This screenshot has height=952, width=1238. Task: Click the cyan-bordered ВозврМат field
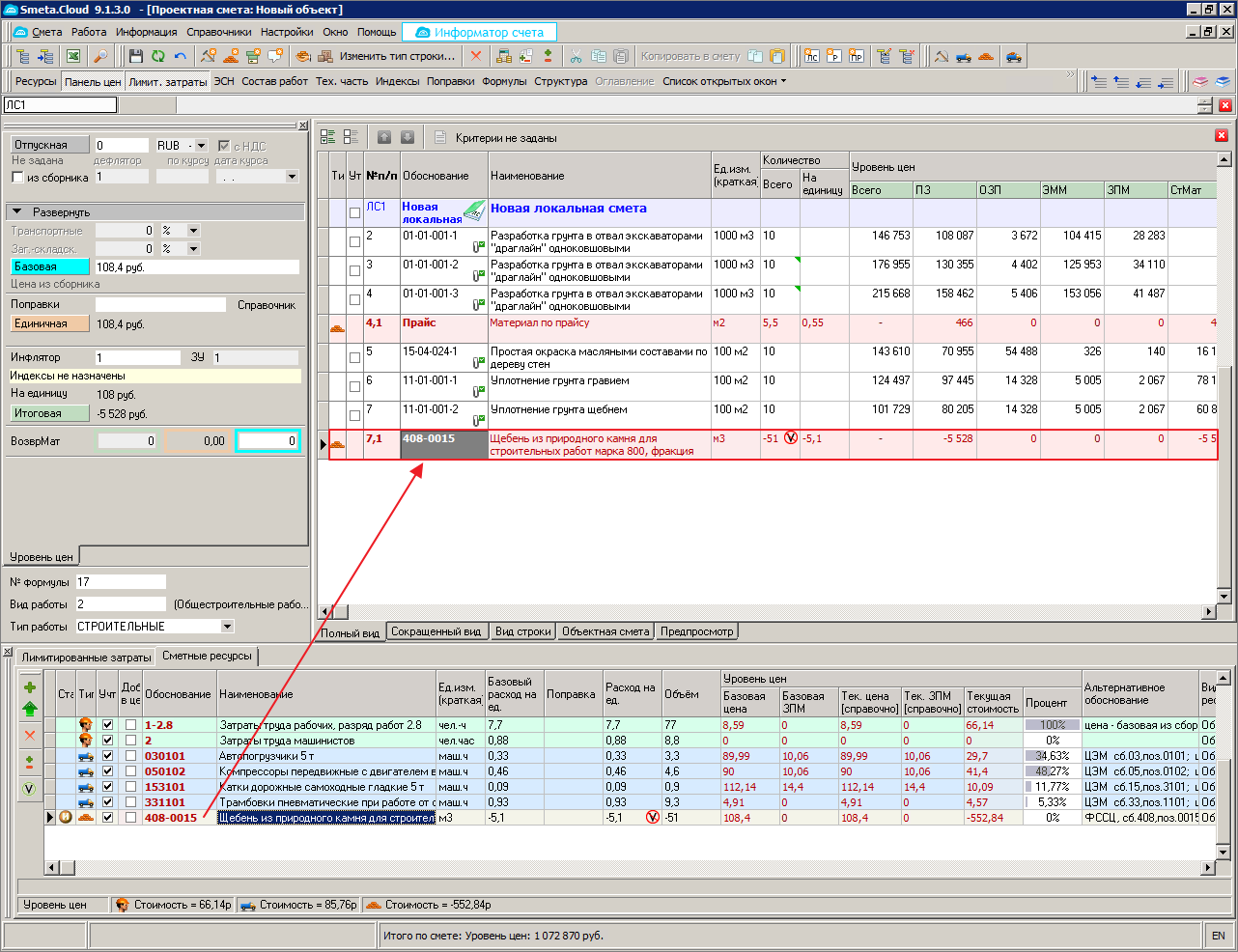point(268,441)
